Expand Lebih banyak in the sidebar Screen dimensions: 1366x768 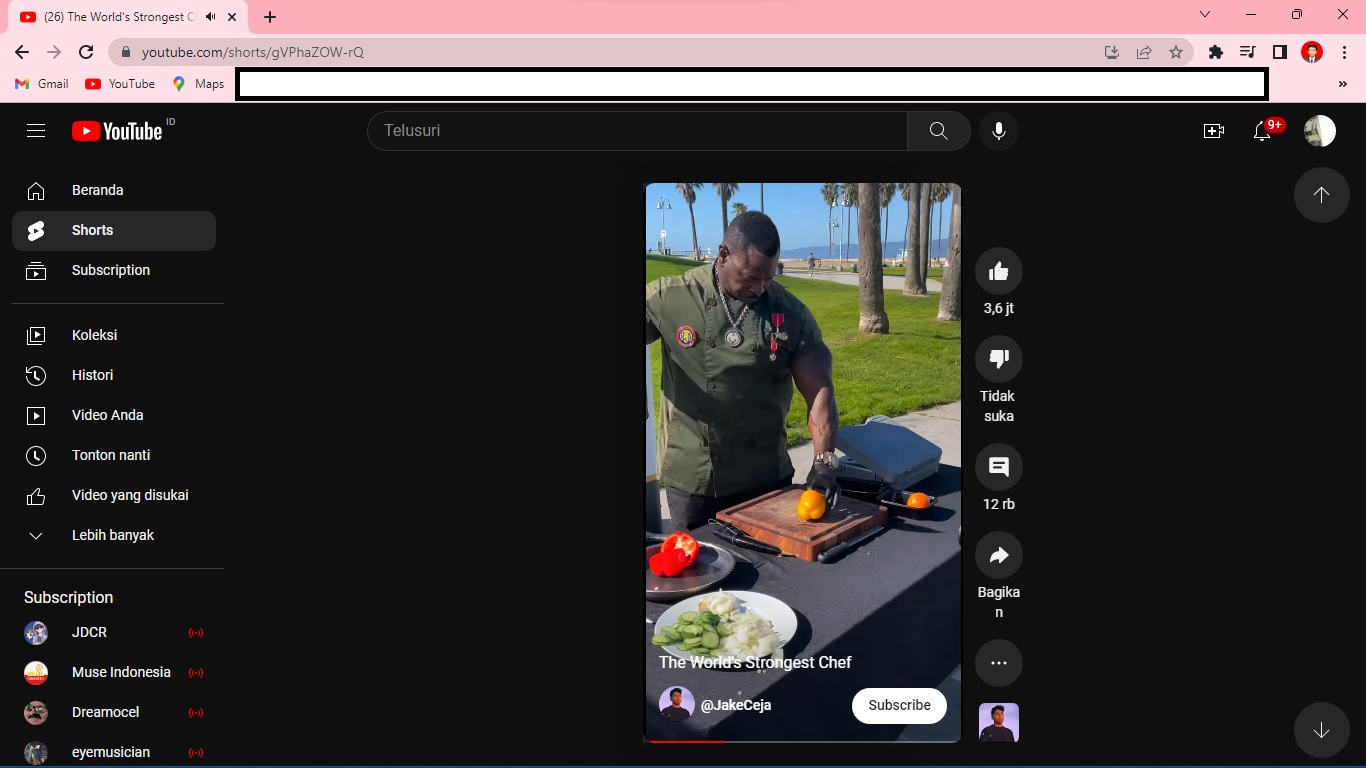[36, 535]
